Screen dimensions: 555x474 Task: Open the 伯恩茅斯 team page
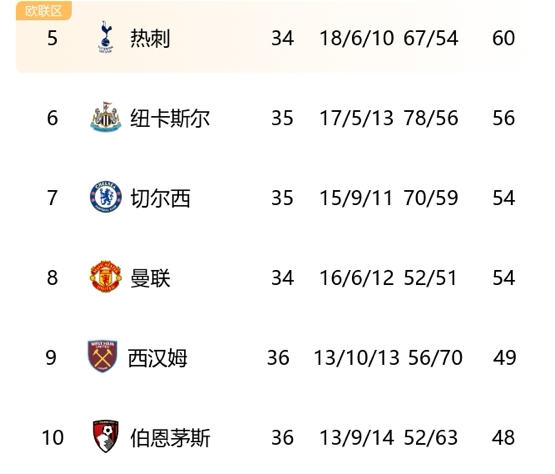pyautogui.click(x=170, y=438)
